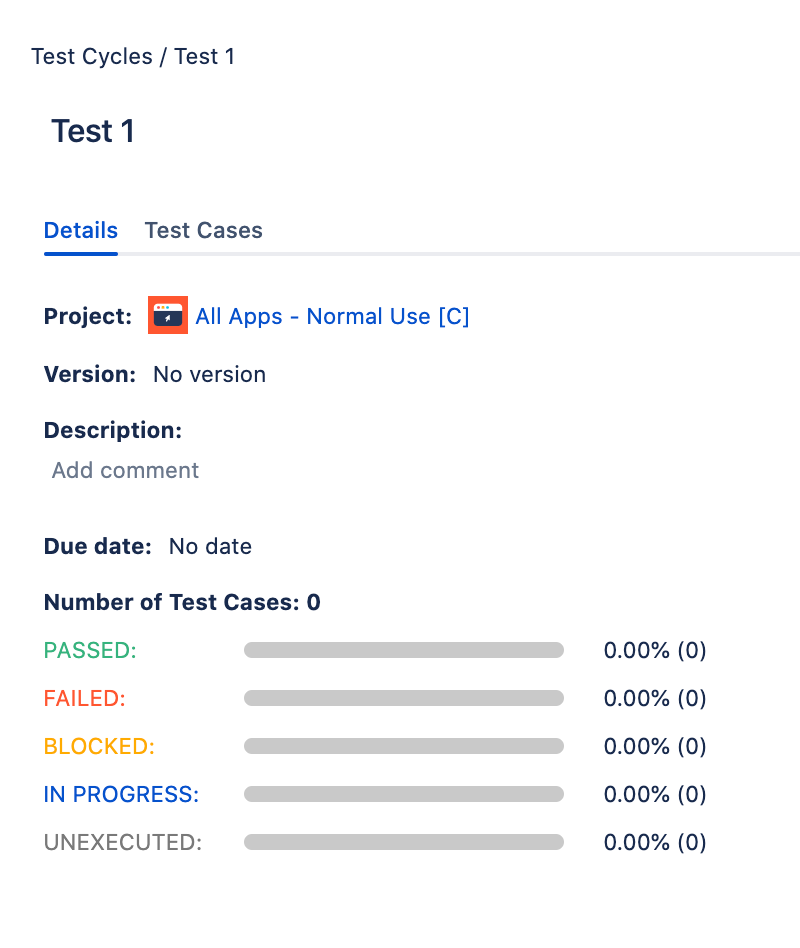Click the BLOCKED progress bar
The image size is (800, 948).
[403, 746]
